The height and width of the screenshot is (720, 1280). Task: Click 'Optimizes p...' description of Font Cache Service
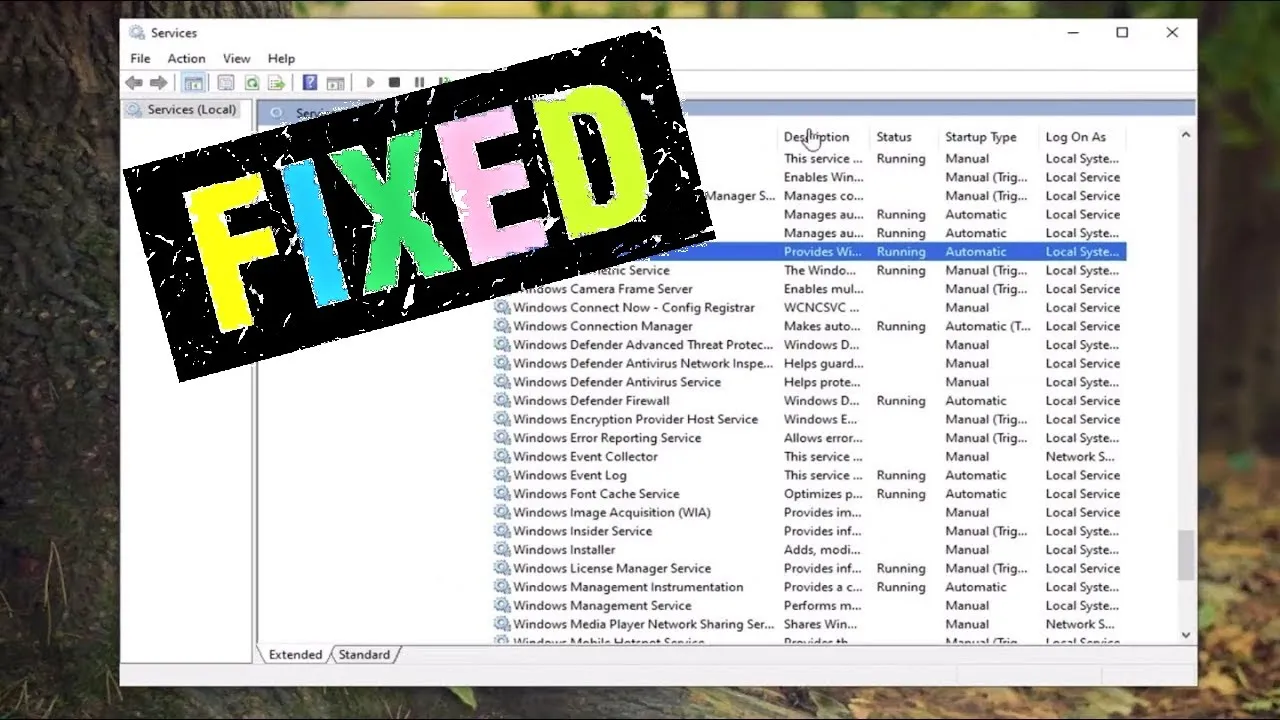pos(823,494)
